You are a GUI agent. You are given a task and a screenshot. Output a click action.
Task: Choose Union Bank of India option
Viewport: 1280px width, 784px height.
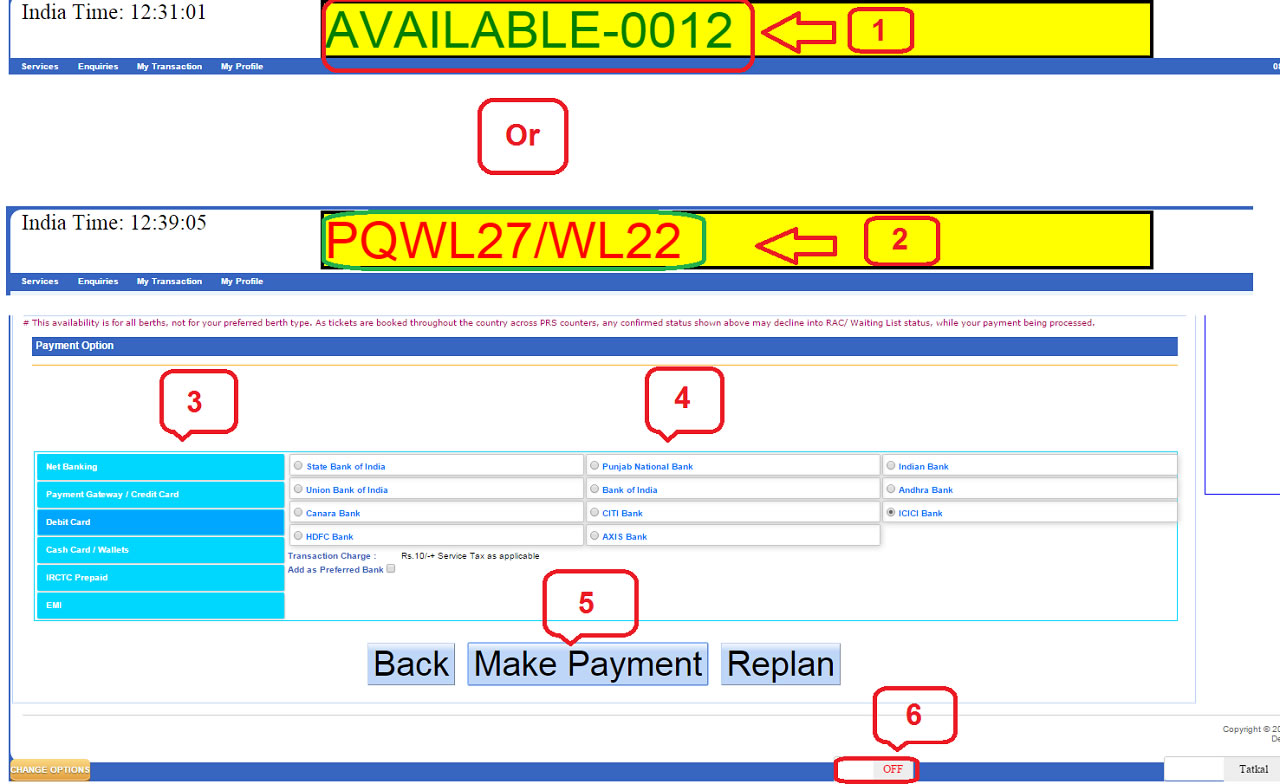(298, 489)
